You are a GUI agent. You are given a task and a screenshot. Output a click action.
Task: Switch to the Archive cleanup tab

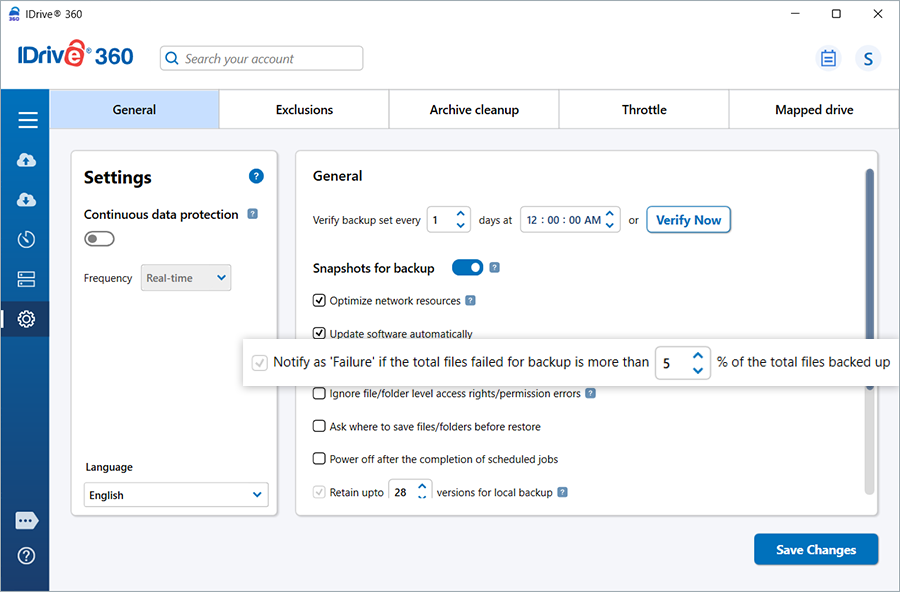[x=474, y=110]
